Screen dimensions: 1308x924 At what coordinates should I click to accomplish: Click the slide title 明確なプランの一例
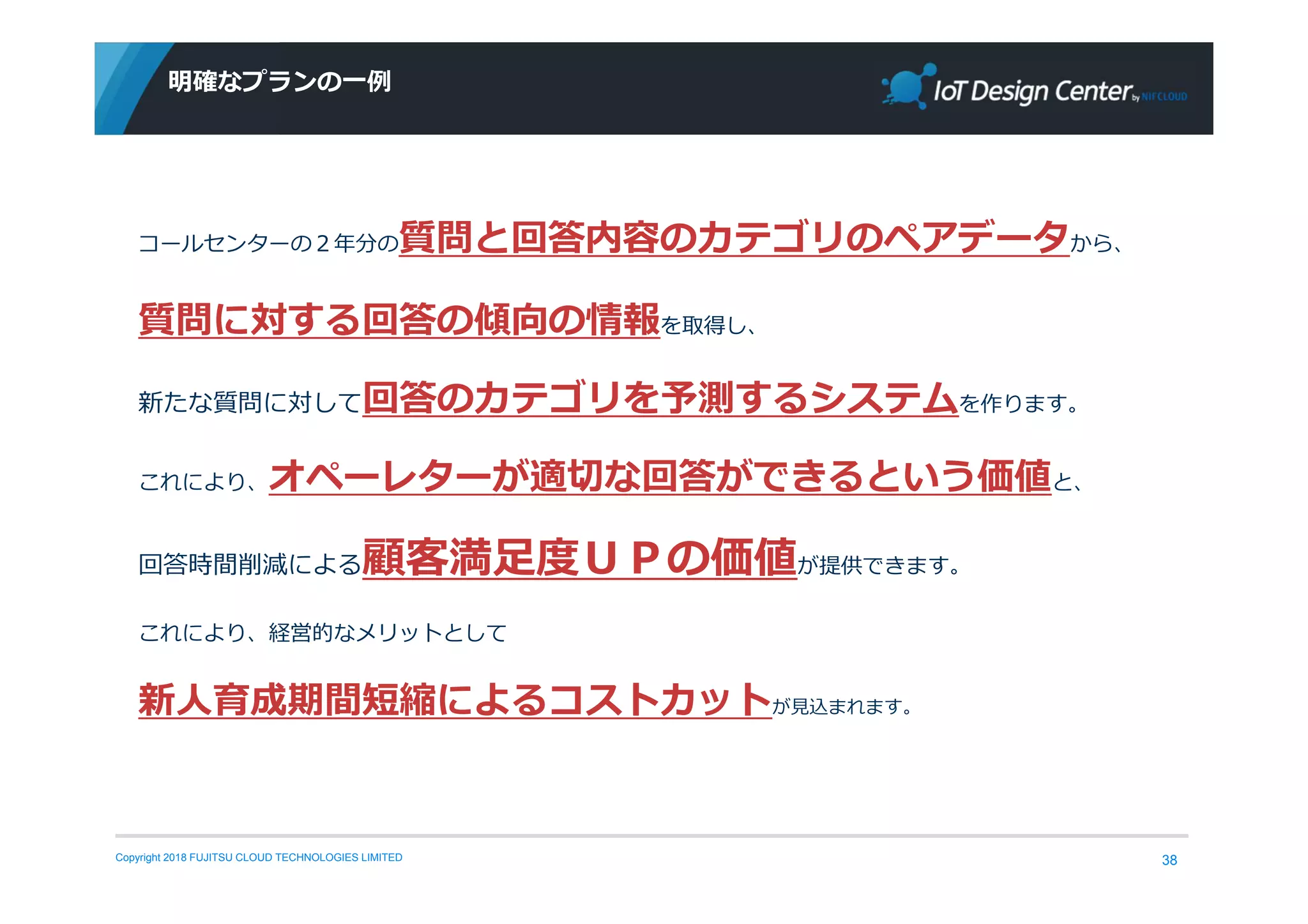tap(279, 82)
